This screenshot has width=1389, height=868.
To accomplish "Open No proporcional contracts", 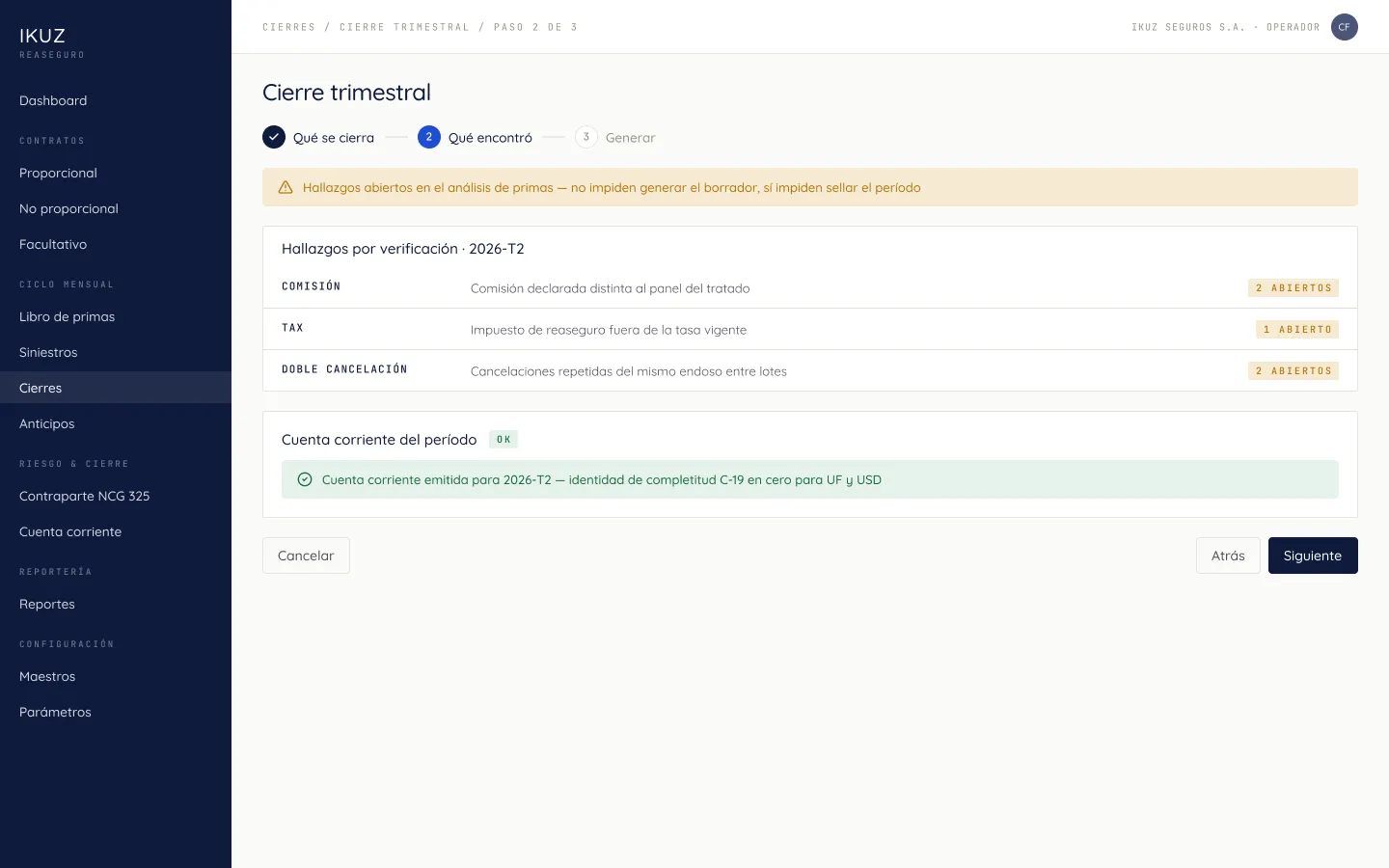I will pyautogui.click(x=116, y=208).
